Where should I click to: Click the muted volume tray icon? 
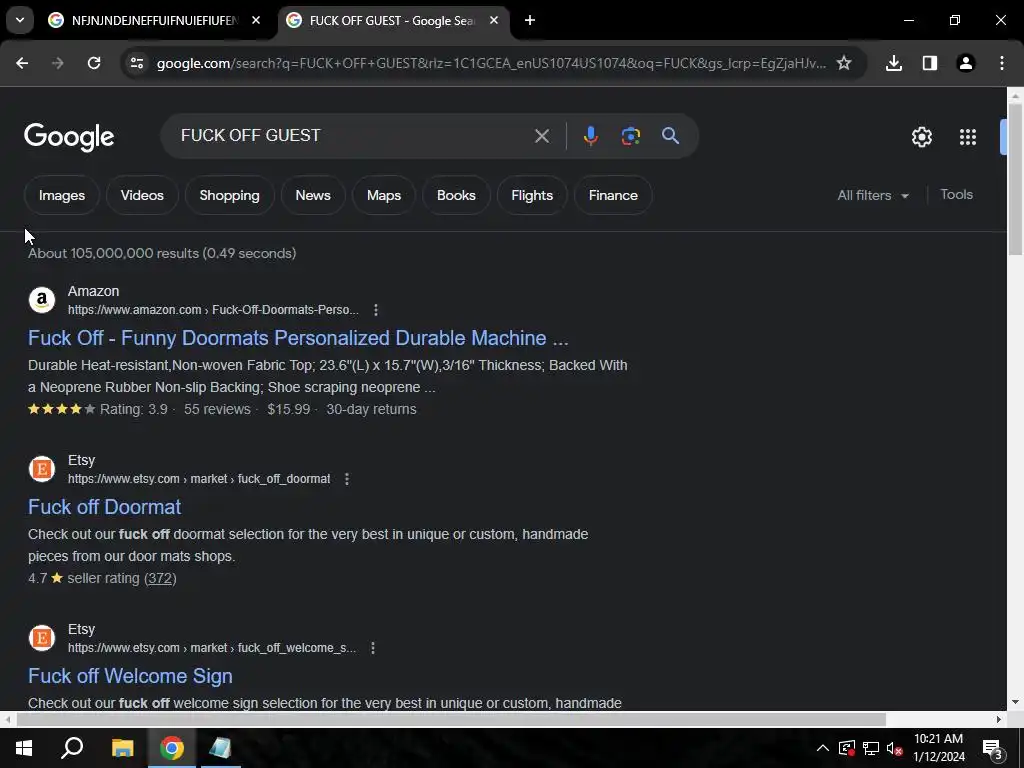pos(895,748)
